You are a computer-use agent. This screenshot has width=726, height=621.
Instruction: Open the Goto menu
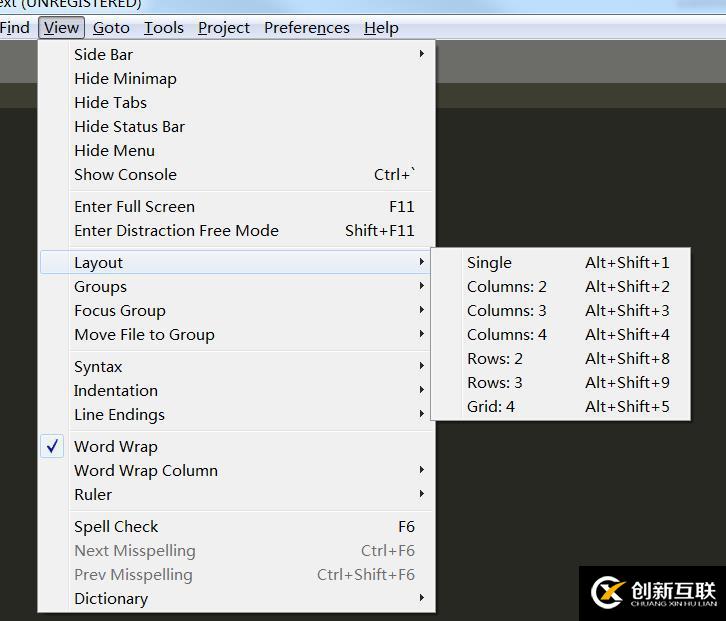(111, 28)
